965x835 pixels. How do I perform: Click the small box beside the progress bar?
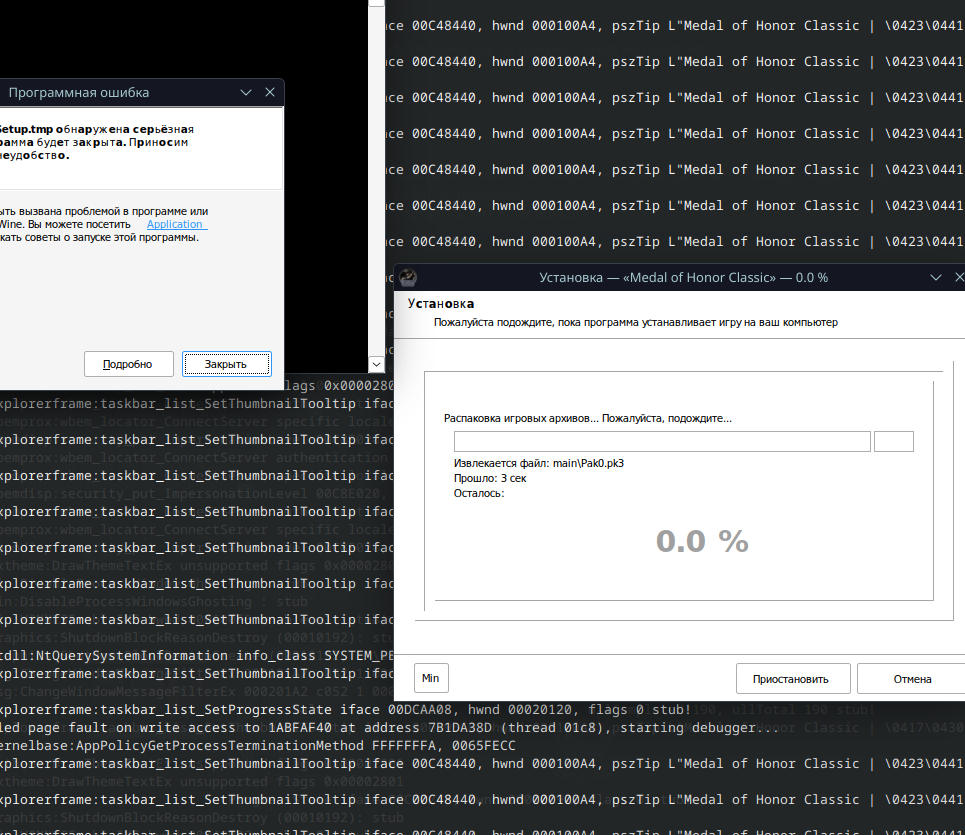(894, 441)
